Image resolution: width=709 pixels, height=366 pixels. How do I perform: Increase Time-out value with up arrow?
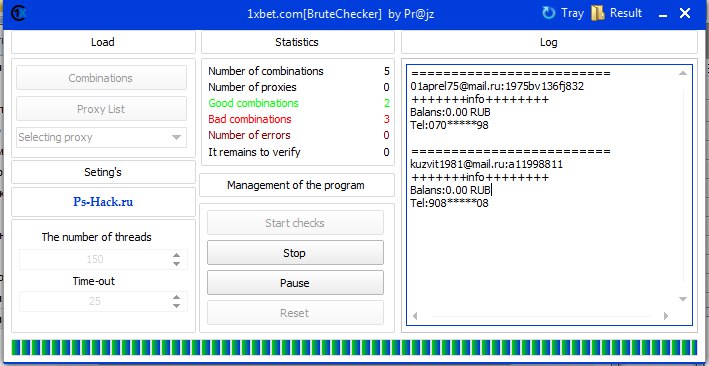pyautogui.click(x=176, y=297)
